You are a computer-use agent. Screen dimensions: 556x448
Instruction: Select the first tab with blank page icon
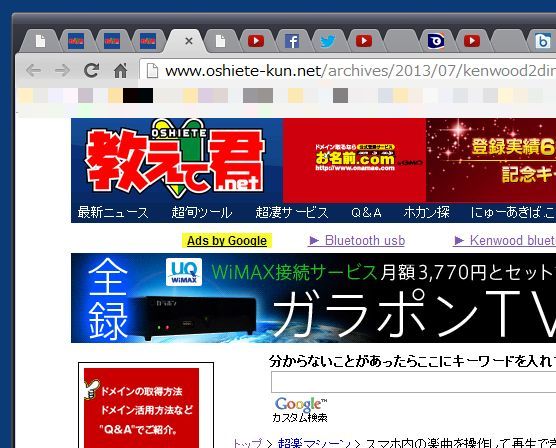[x=40, y=41]
